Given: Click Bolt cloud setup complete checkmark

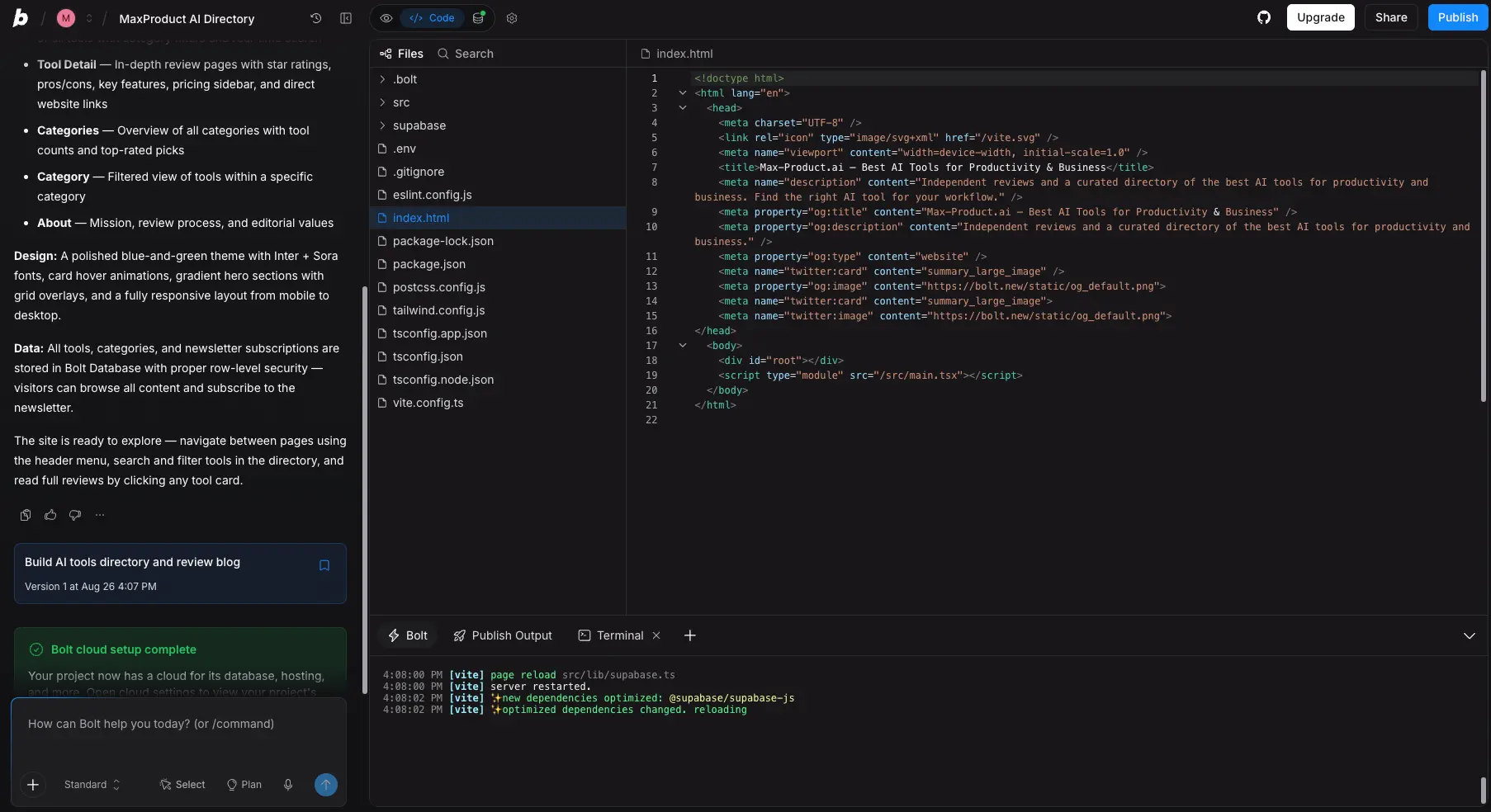Looking at the screenshot, I should tap(36, 649).
